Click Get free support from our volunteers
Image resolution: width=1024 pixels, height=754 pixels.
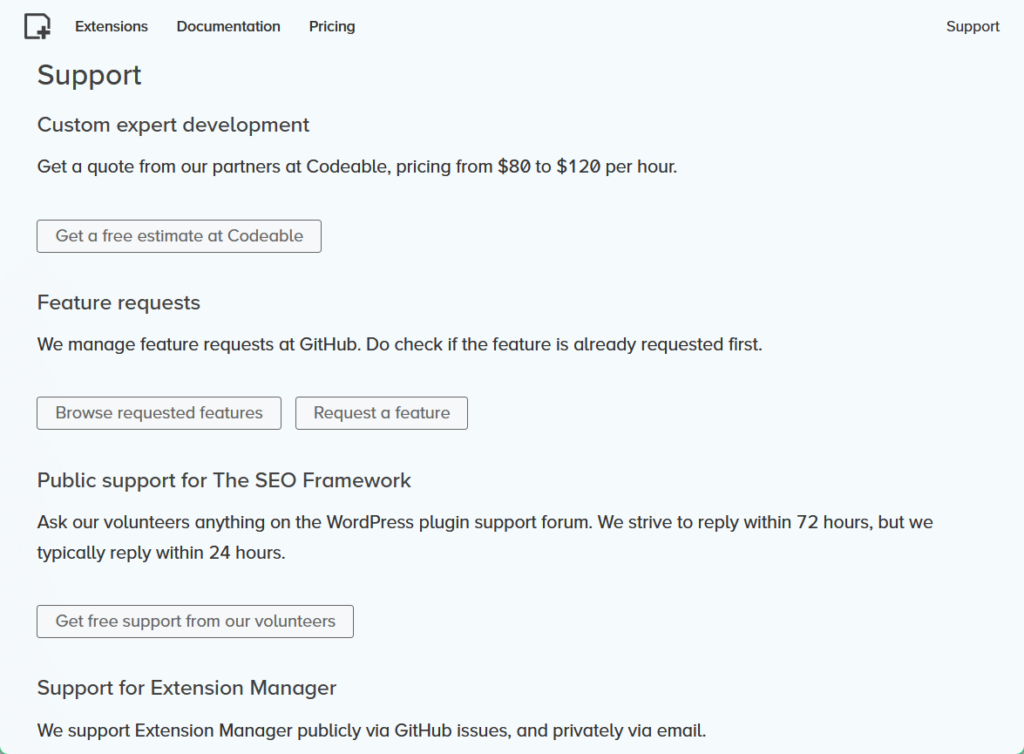195,621
